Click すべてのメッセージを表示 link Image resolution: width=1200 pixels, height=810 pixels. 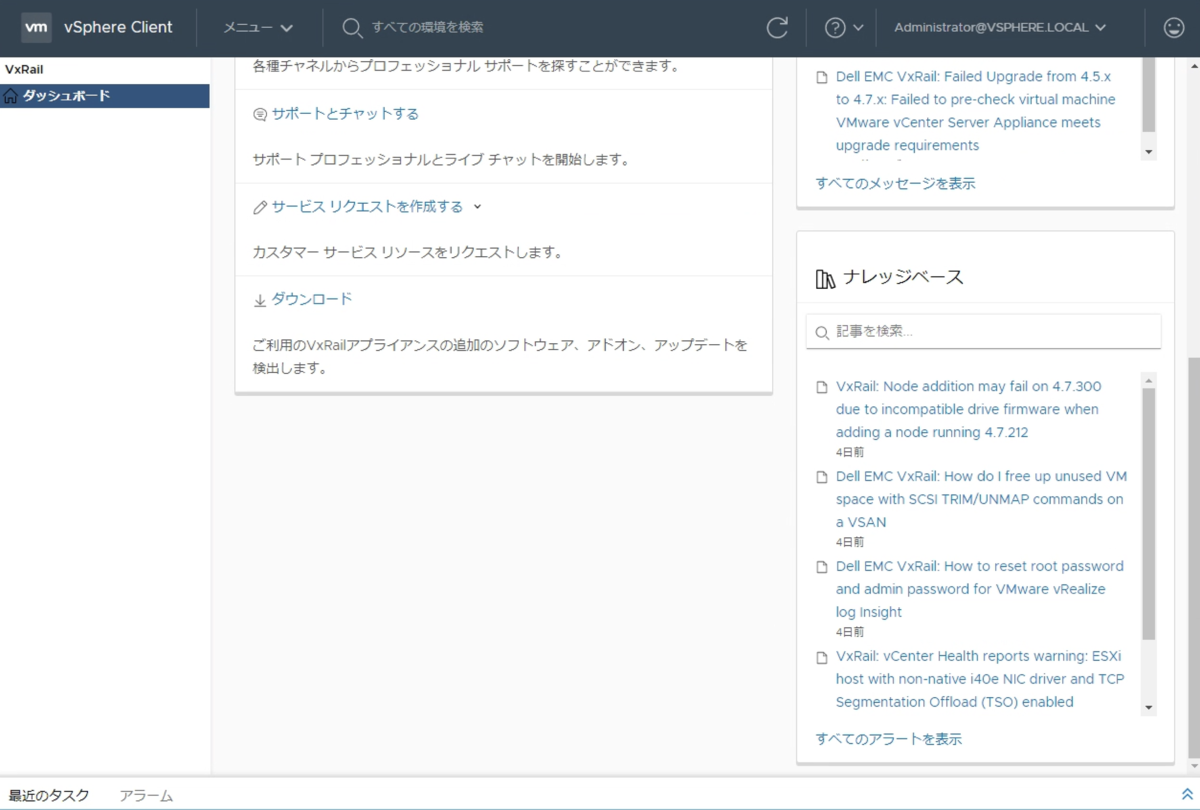pos(895,184)
